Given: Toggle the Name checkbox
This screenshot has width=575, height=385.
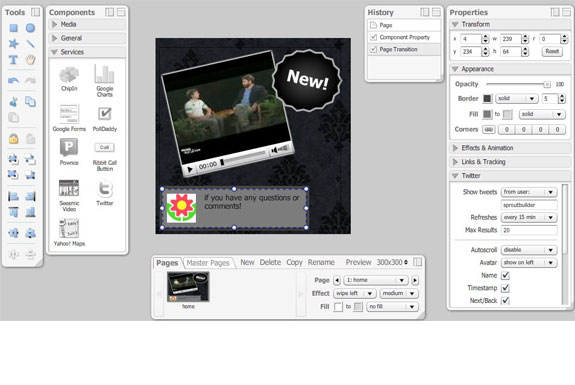Looking at the screenshot, I should pyautogui.click(x=505, y=275).
